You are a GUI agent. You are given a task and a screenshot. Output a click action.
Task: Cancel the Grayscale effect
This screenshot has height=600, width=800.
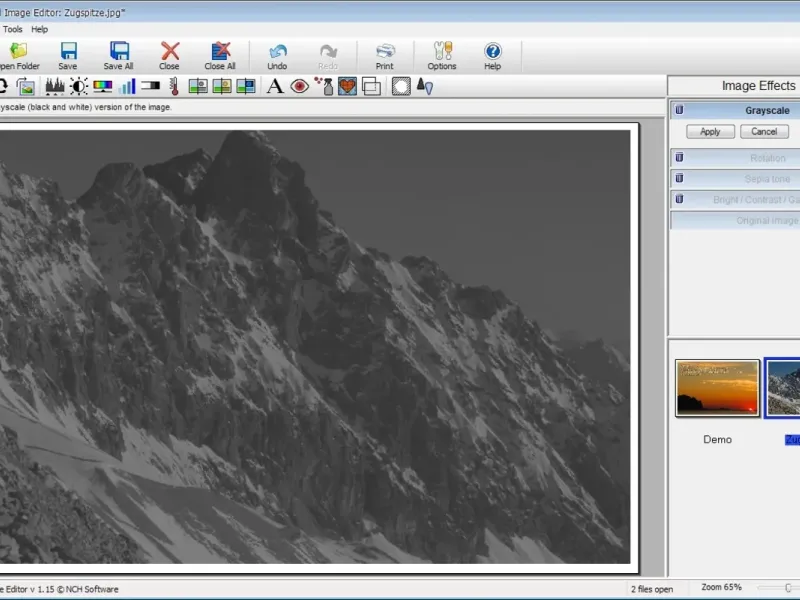tap(764, 132)
